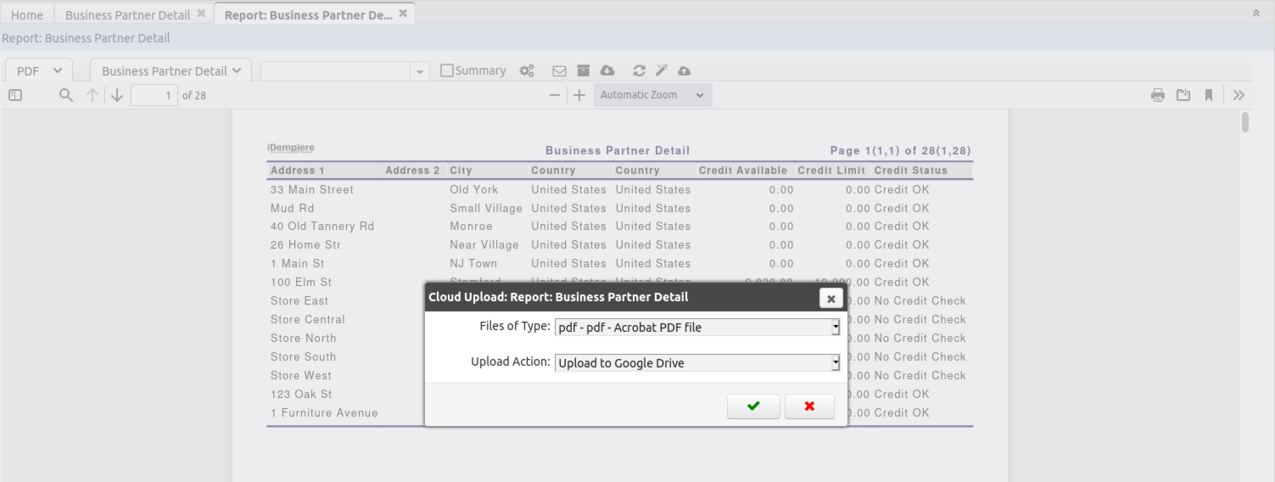
Task: Click the send email envelope icon
Action: [x=559, y=71]
